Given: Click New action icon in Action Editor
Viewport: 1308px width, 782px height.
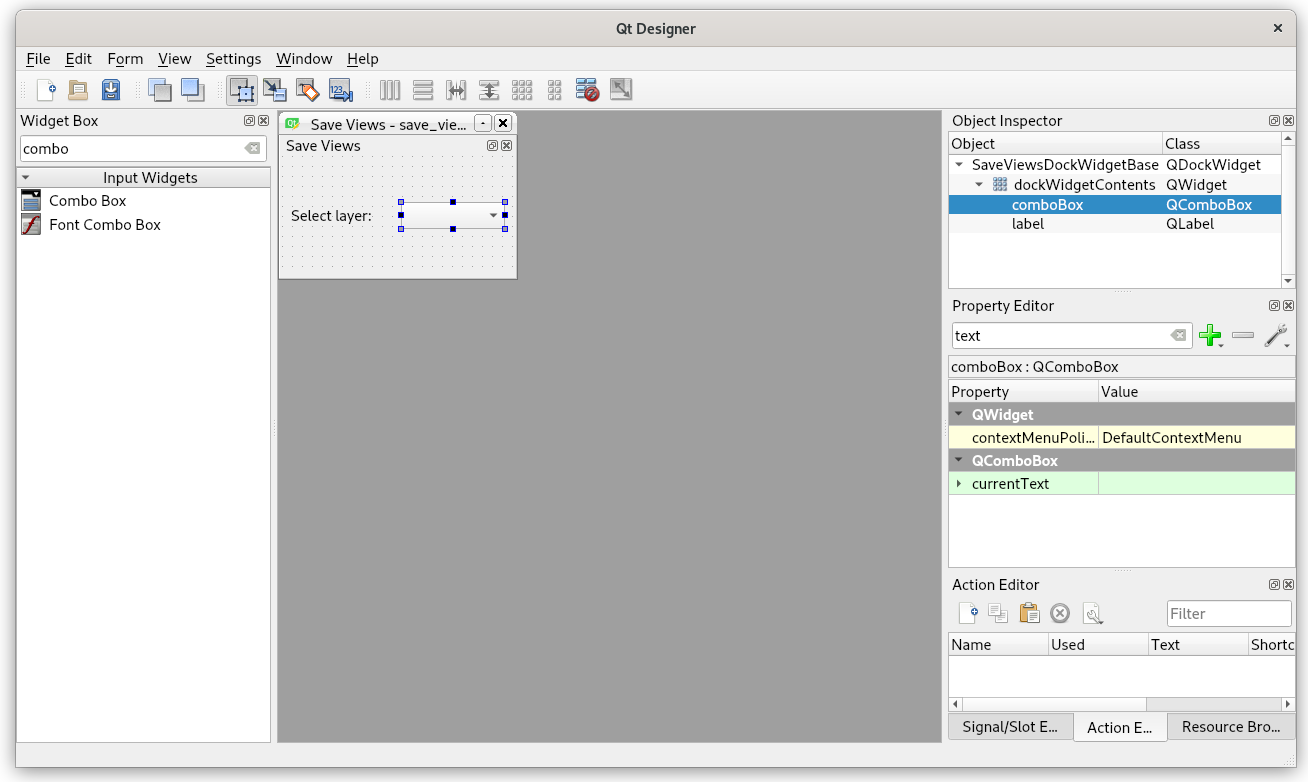Looking at the screenshot, I should (x=968, y=613).
